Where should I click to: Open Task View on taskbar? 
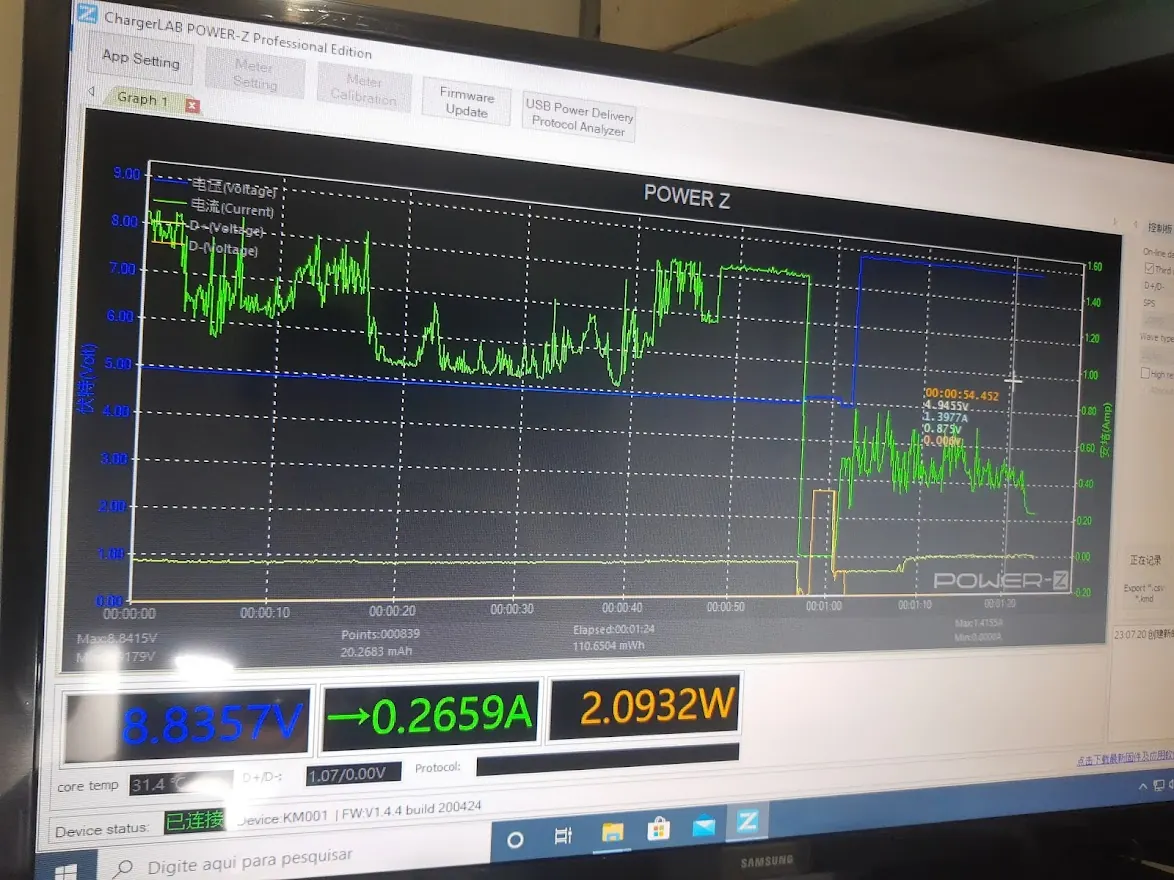click(563, 835)
